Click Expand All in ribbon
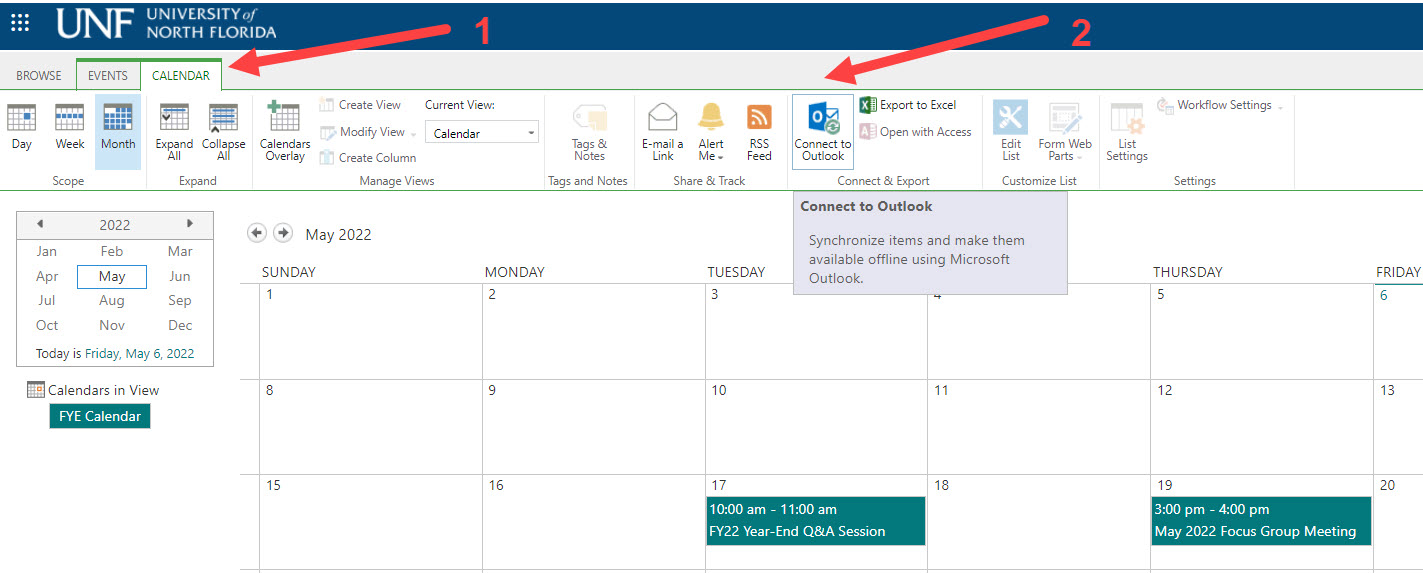Image resolution: width=1423 pixels, height=573 pixels. point(174,132)
